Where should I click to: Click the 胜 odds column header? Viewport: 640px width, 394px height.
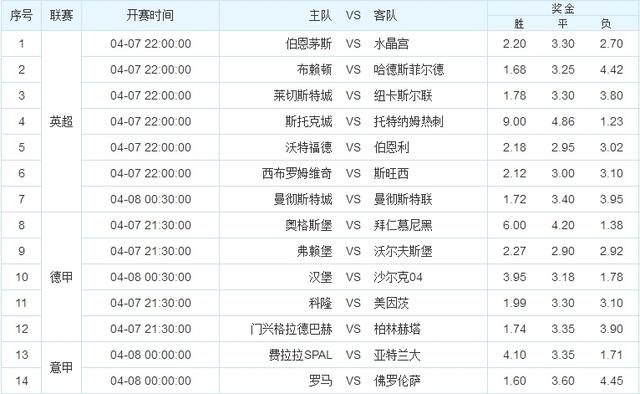click(x=518, y=24)
